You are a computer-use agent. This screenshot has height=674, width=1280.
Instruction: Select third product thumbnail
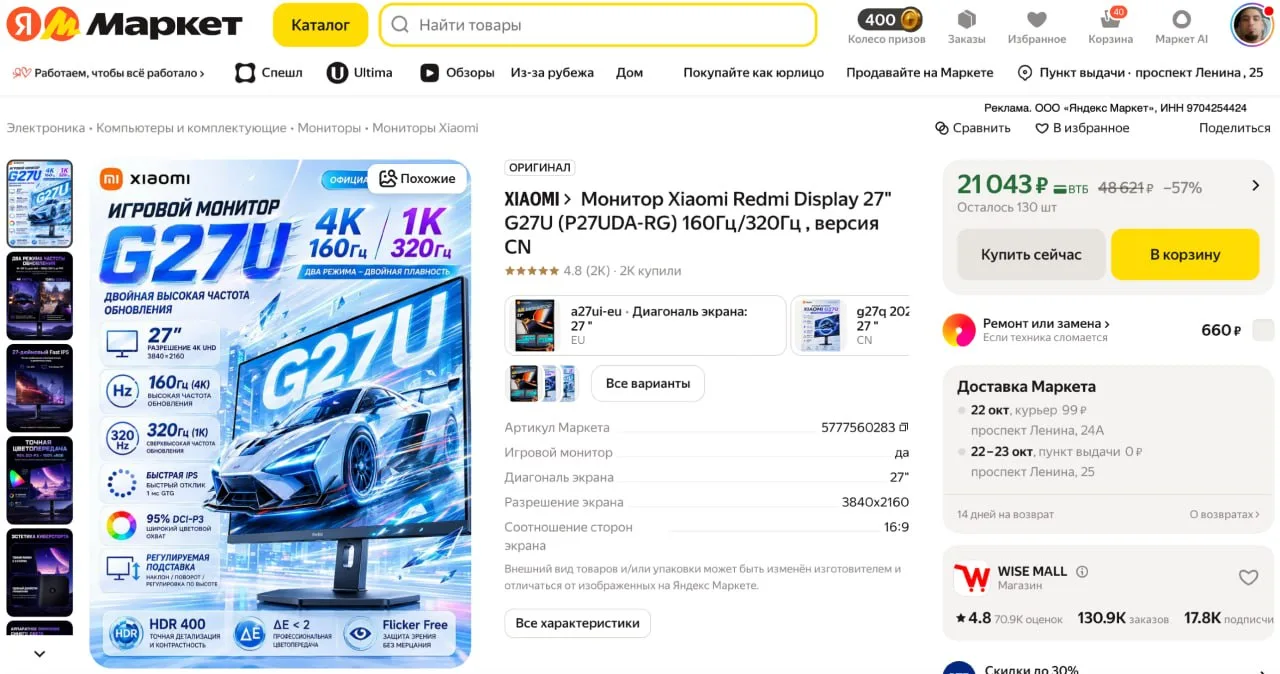click(40, 388)
